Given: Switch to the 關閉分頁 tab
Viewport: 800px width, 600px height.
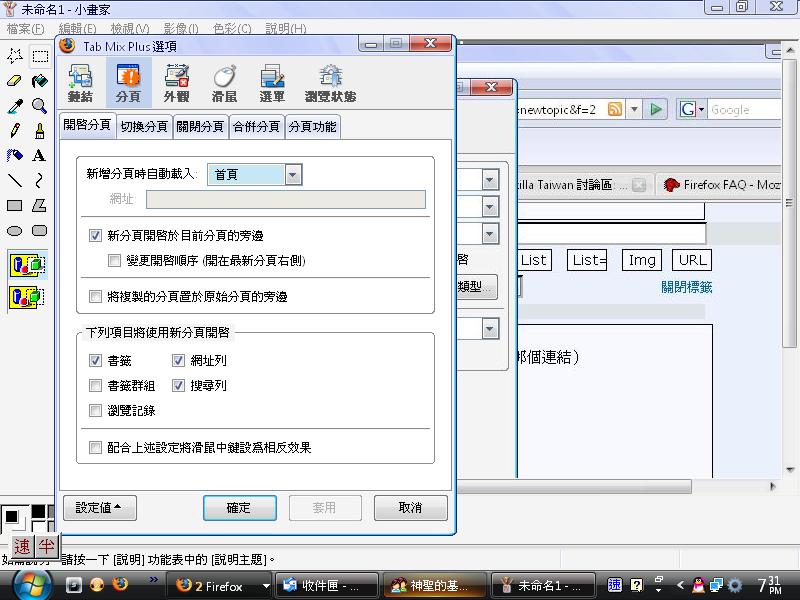Looking at the screenshot, I should click(200, 127).
